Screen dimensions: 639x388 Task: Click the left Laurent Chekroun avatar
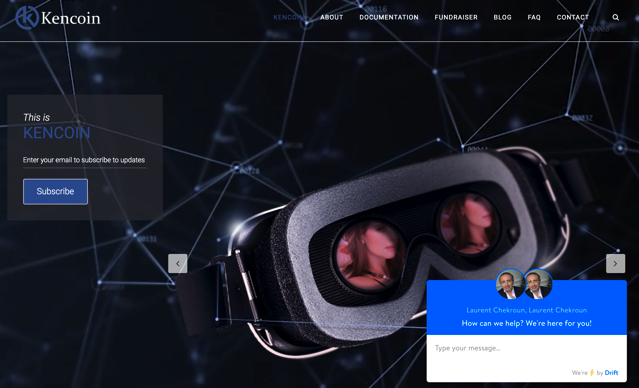click(x=510, y=284)
